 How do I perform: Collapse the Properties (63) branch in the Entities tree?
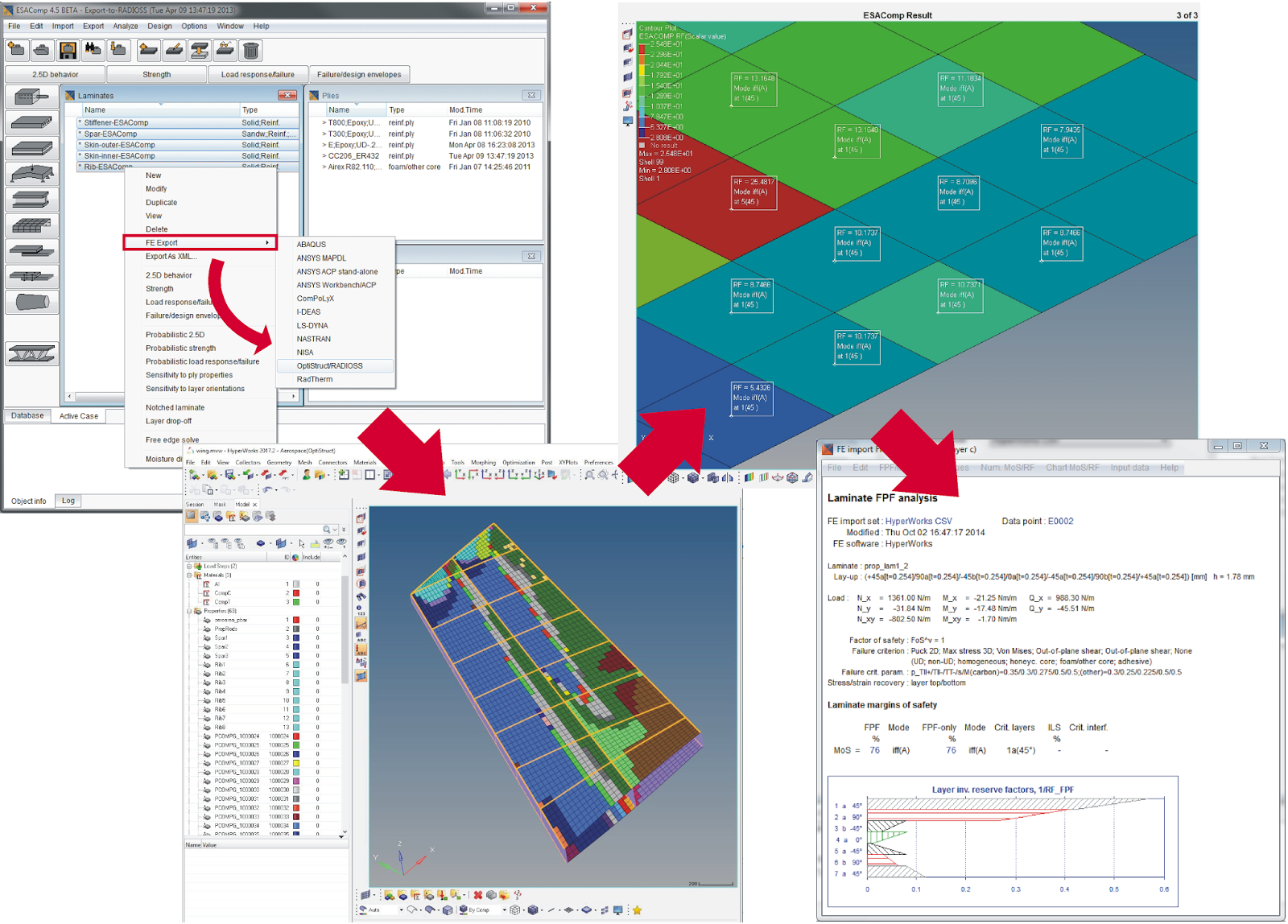pos(189,611)
